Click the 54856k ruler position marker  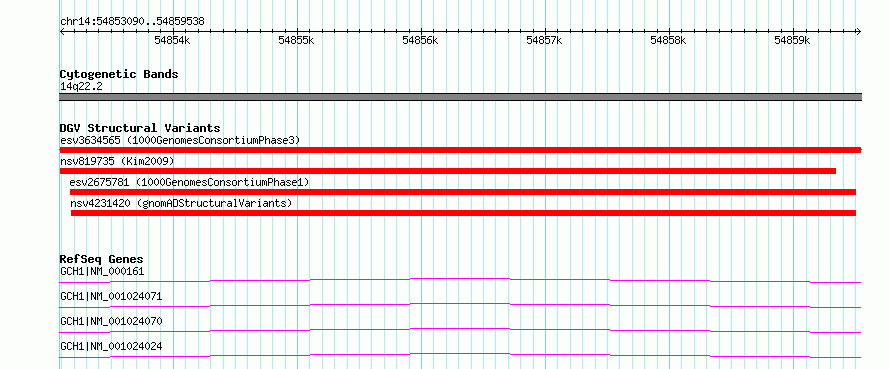point(421,40)
